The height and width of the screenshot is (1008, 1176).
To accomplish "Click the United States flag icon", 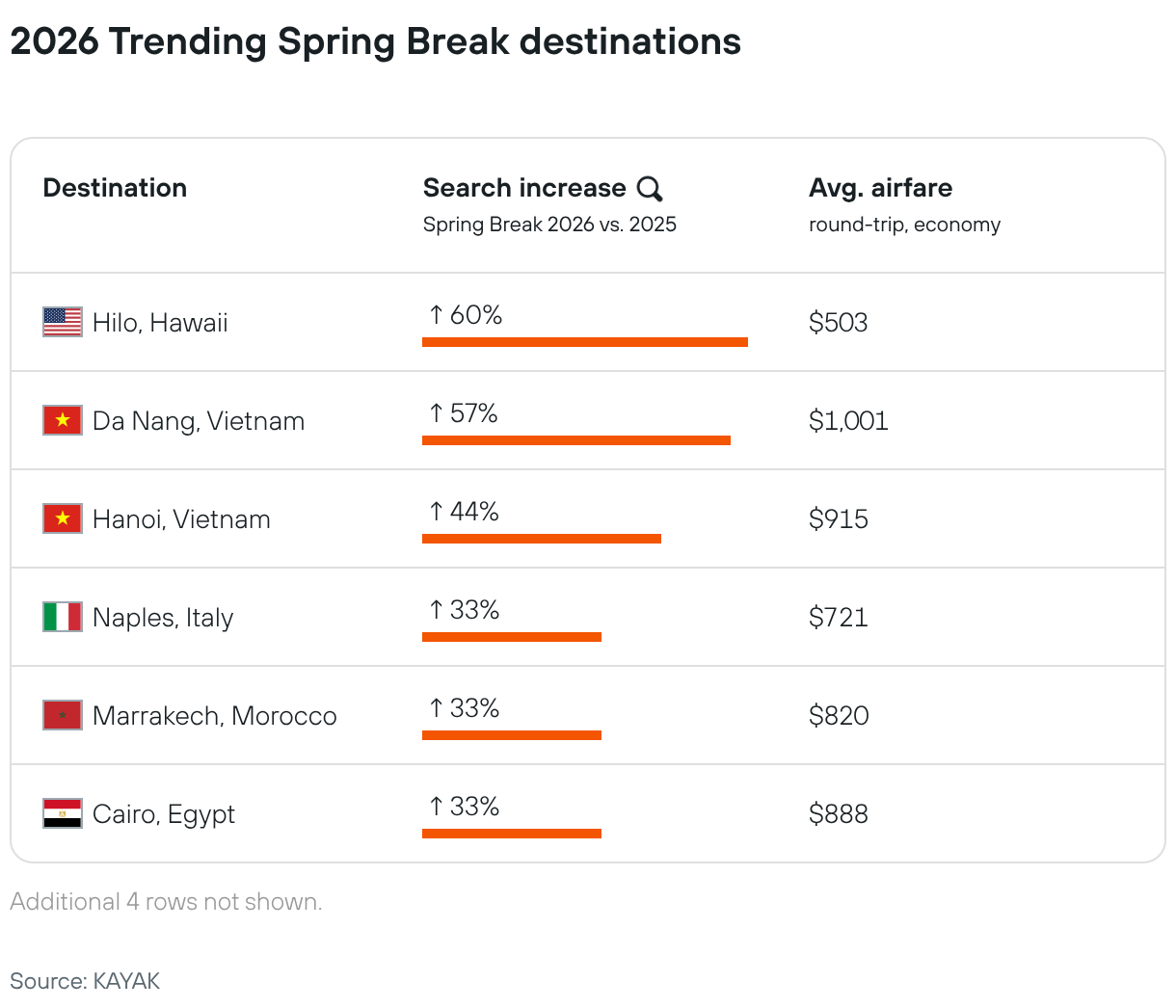I will [x=63, y=322].
